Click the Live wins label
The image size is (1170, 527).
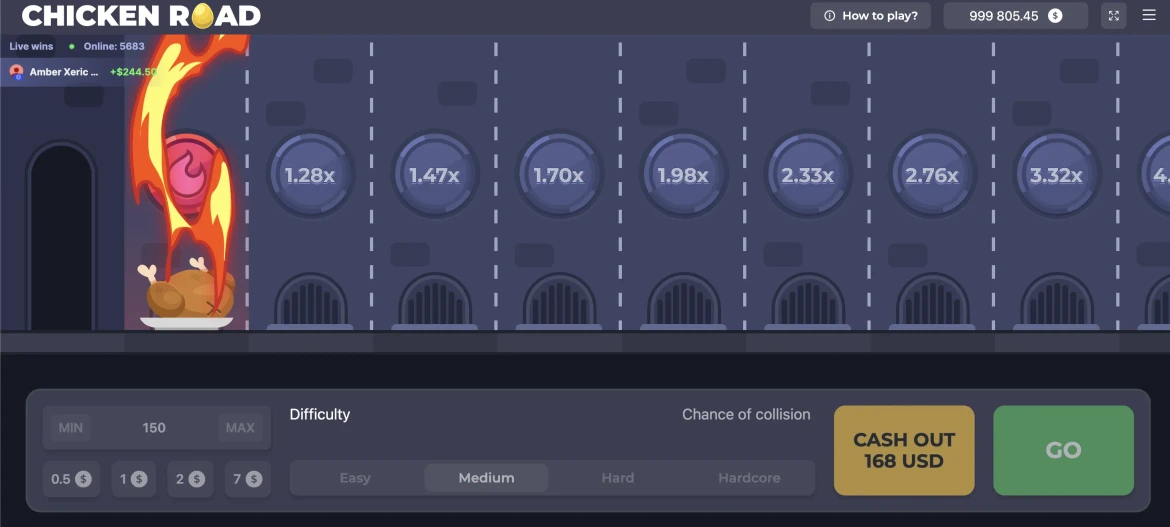pos(31,46)
